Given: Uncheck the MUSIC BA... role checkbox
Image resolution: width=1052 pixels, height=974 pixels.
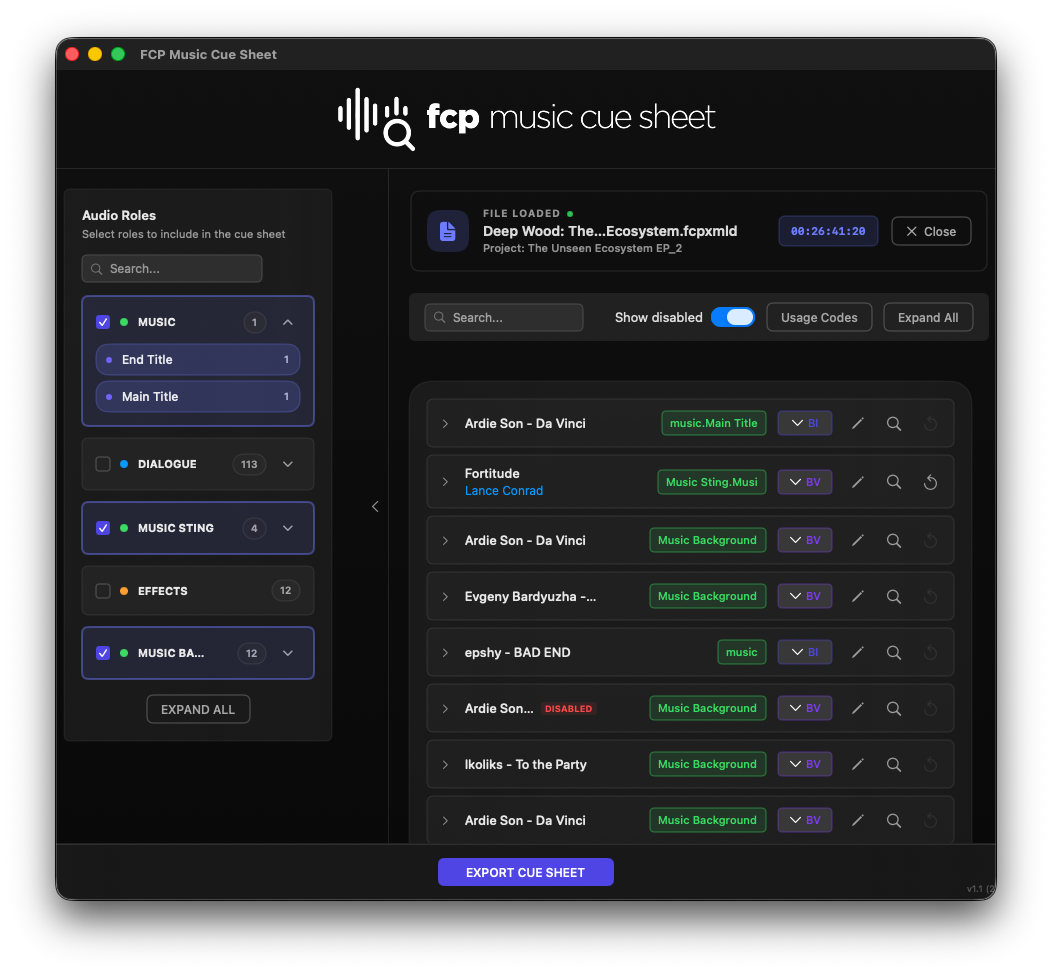Looking at the screenshot, I should tap(103, 653).
